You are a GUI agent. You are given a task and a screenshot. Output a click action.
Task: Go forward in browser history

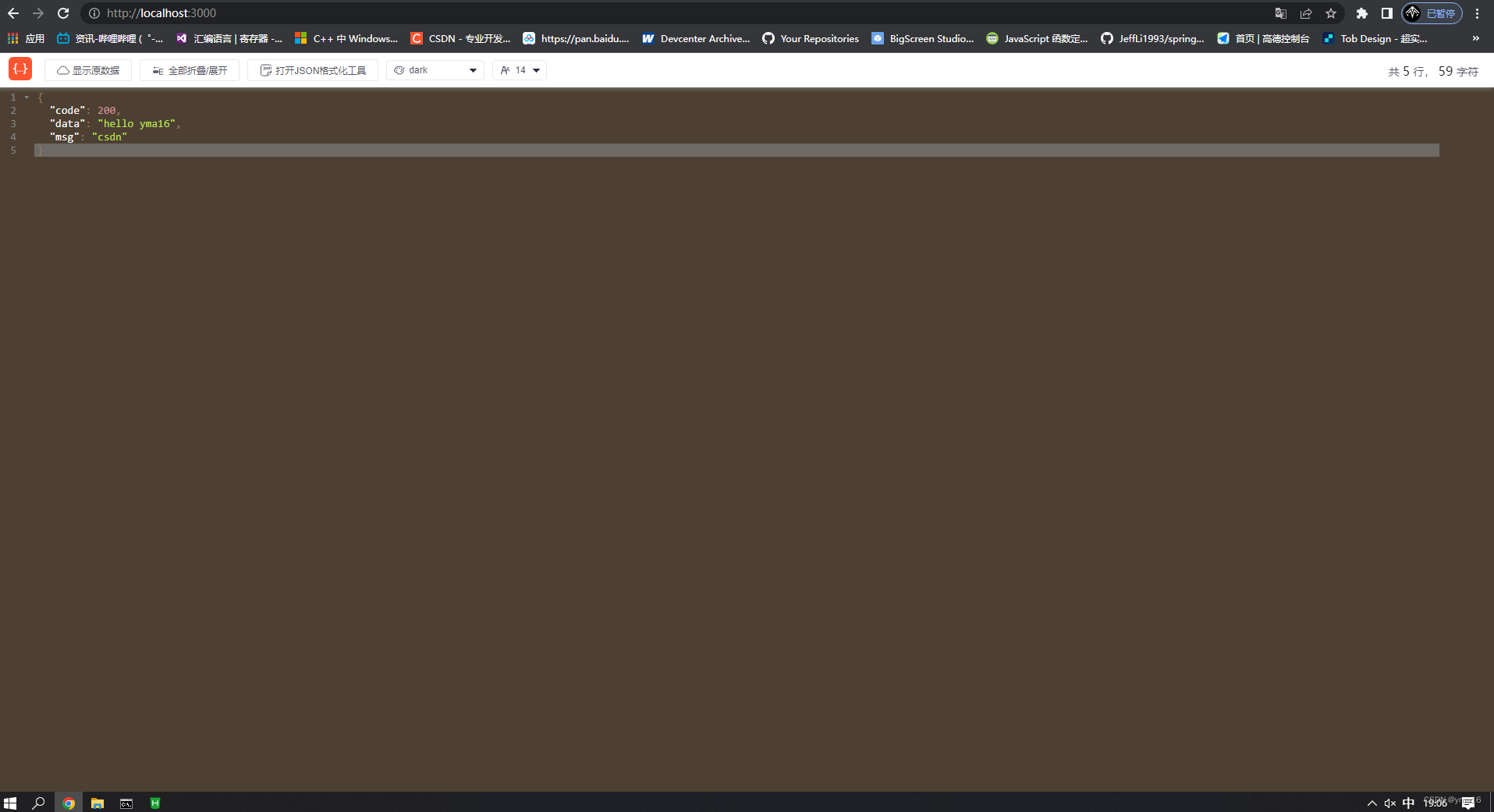click(38, 13)
